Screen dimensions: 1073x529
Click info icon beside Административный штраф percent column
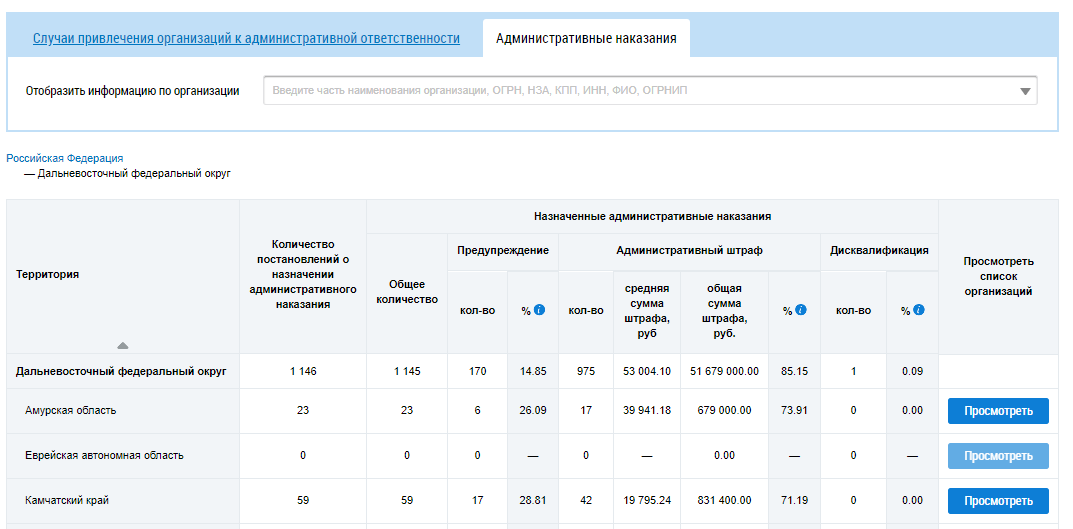801,310
